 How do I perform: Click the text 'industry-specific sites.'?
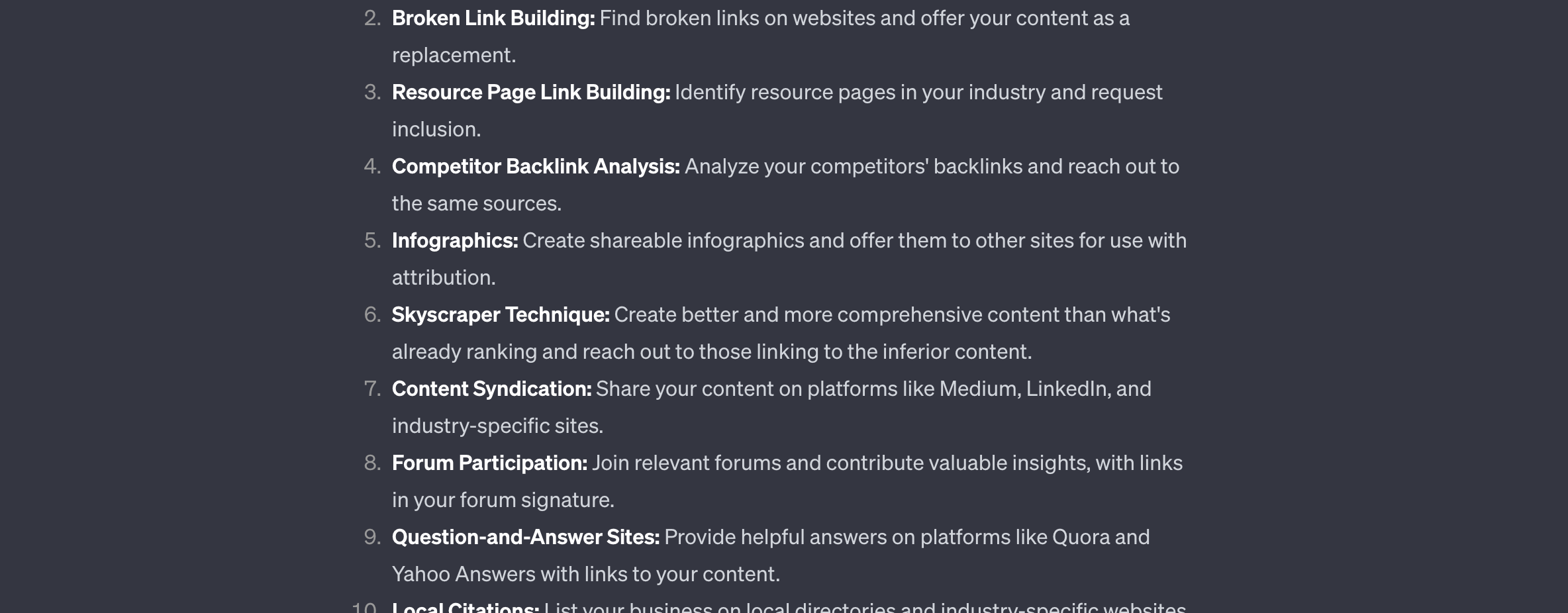(497, 426)
